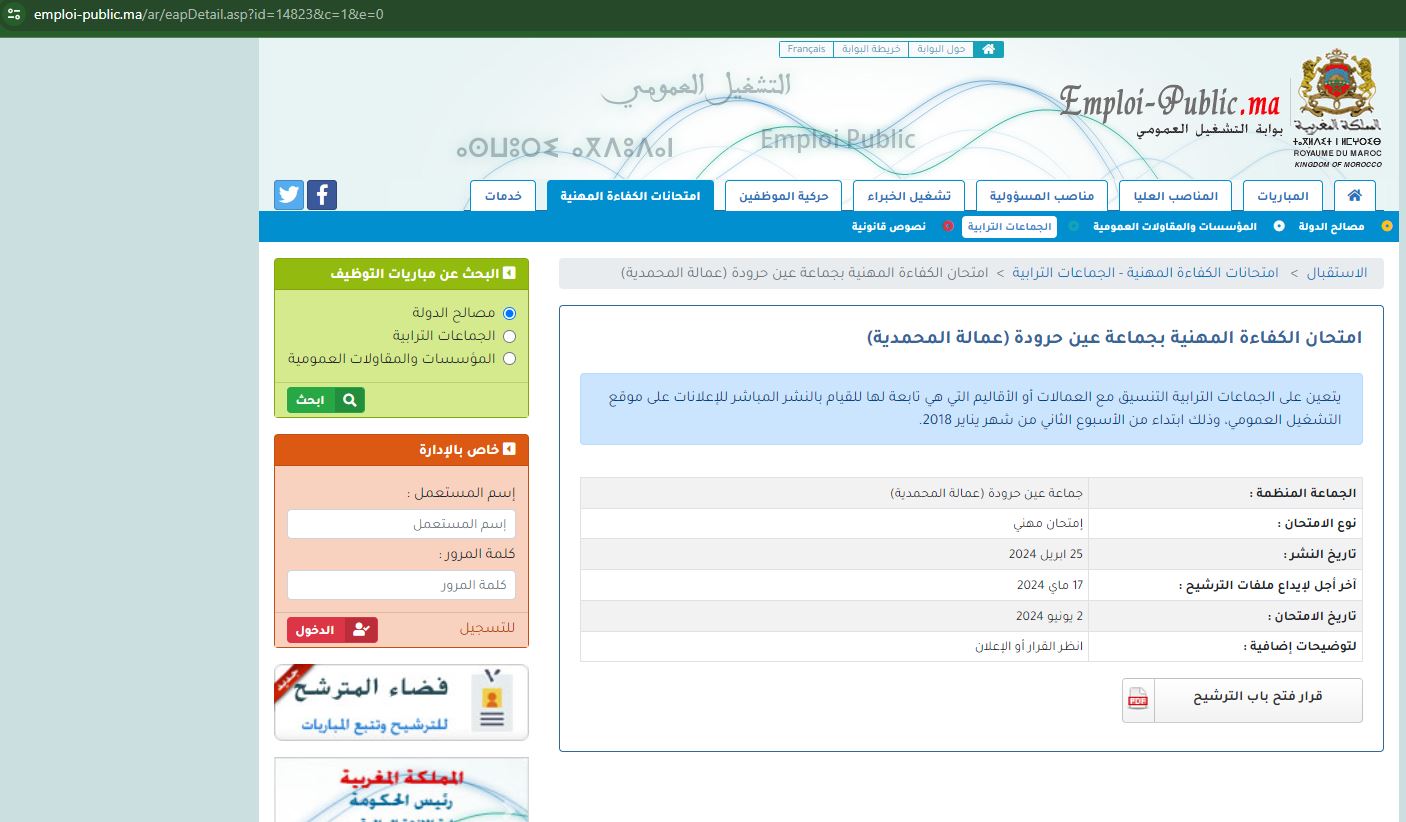Switch language via the Français link

pos(806,49)
